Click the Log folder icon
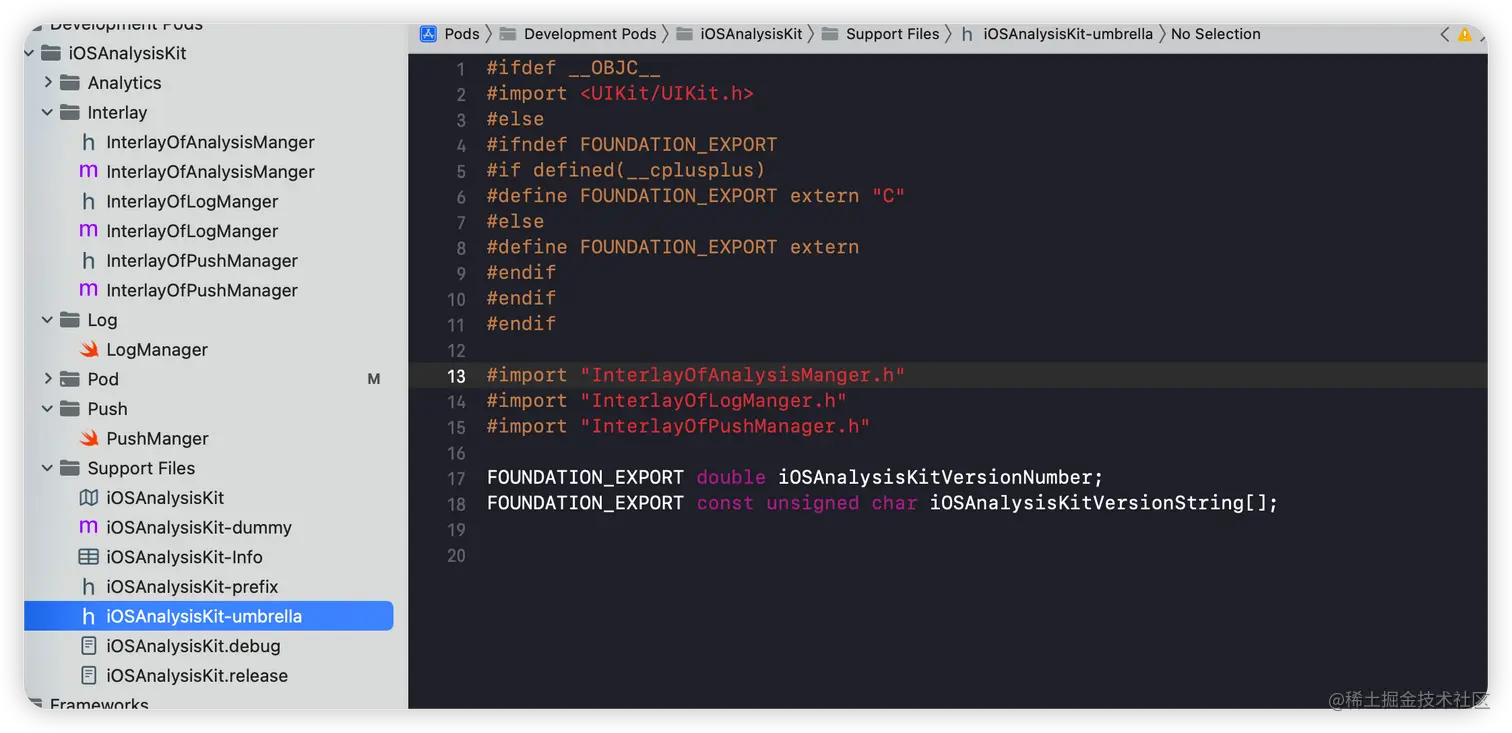Screen dimensions: 1512x733 pyautogui.click(x=70, y=320)
